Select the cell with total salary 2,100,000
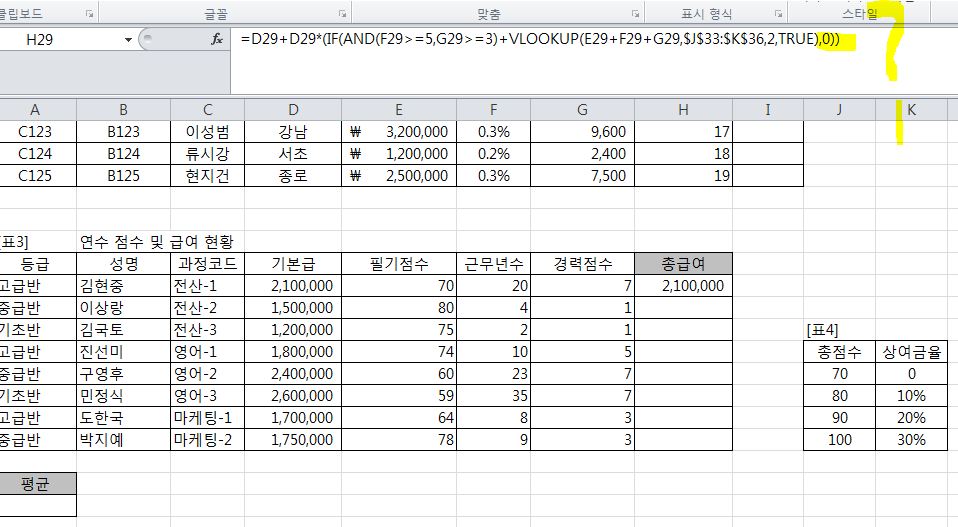958x527 pixels. (x=683, y=286)
